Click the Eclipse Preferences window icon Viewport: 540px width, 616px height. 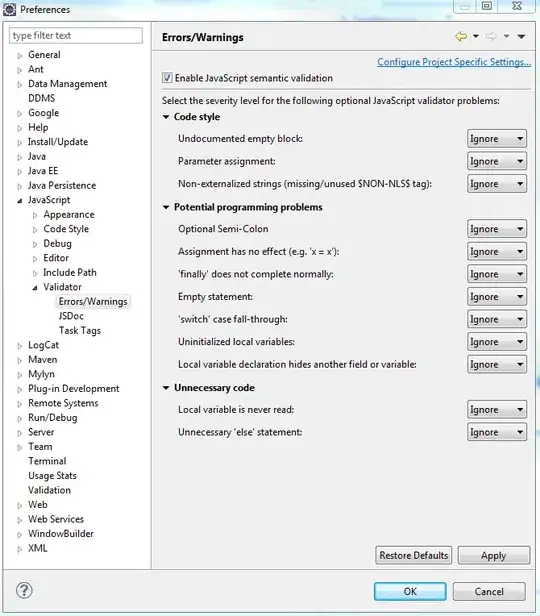9,9
